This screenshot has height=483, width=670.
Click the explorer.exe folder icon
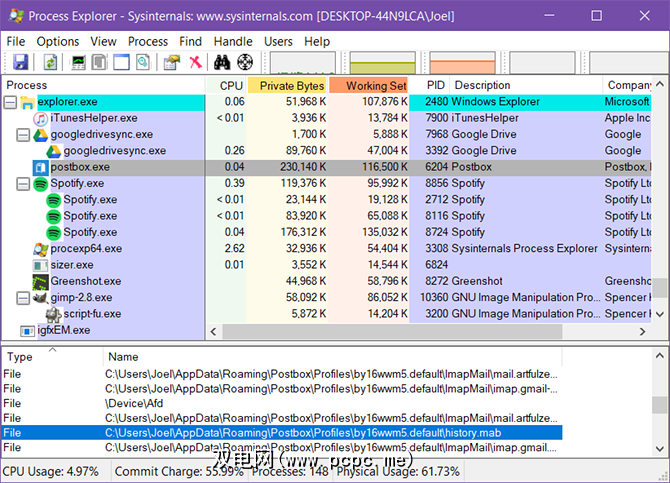27,102
